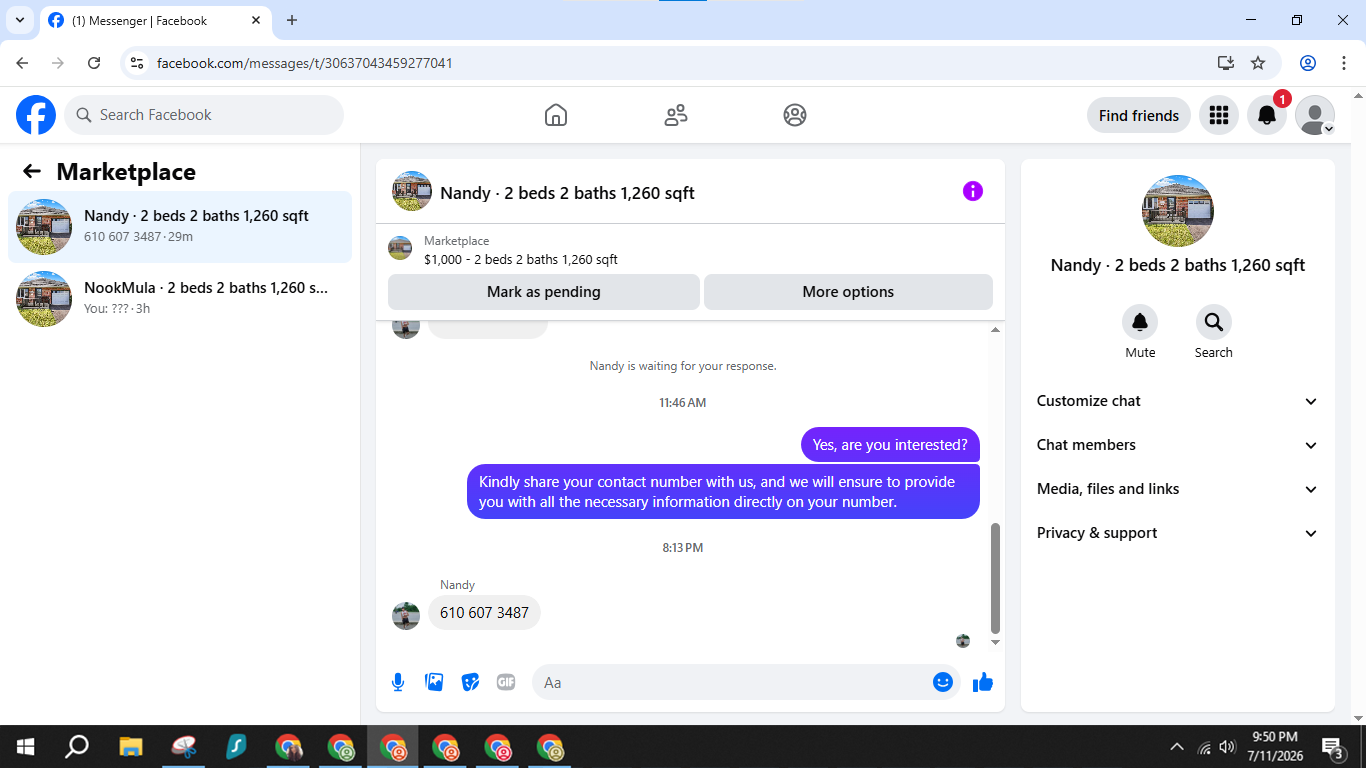Screen dimensions: 1366x768
Task: Open Windows taskbar search
Action: pos(77,747)
